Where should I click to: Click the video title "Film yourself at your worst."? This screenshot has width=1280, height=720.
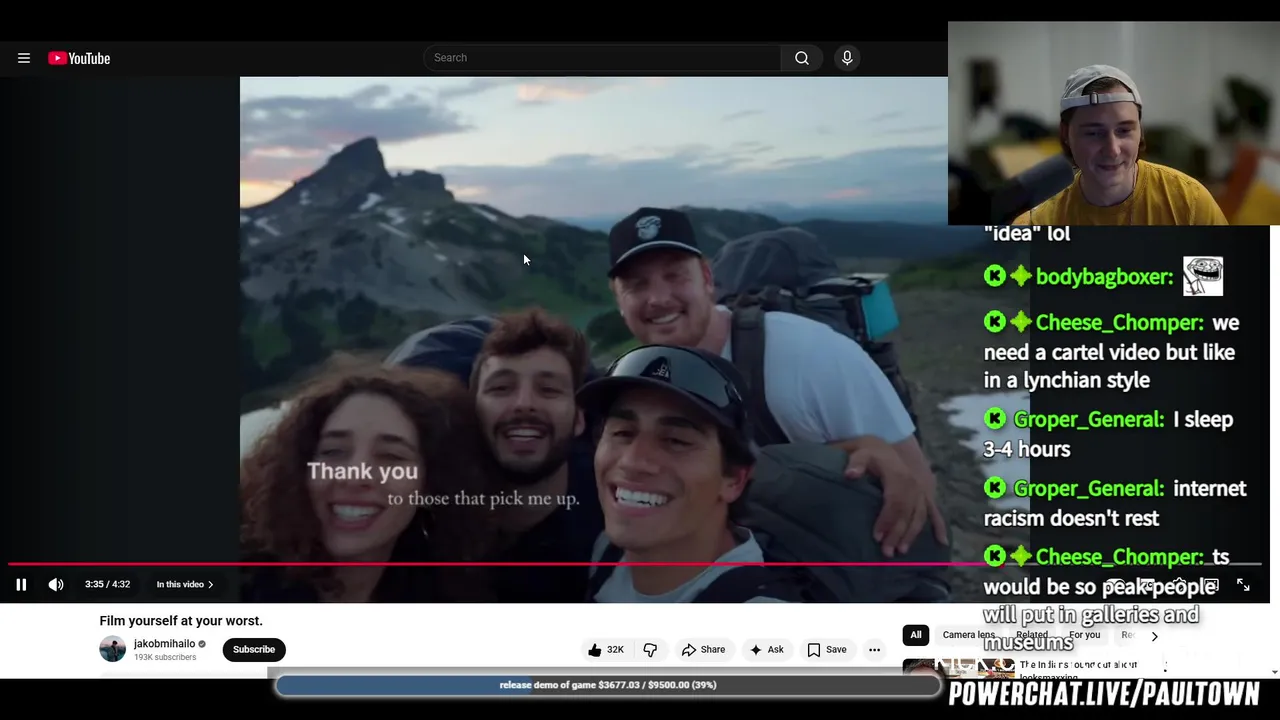click(x=181, y=621)
